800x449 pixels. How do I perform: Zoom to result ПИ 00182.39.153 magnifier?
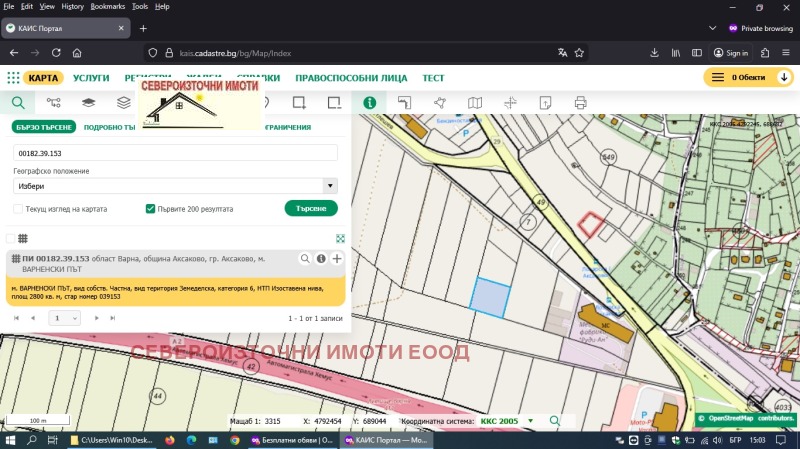click(305, 259)
